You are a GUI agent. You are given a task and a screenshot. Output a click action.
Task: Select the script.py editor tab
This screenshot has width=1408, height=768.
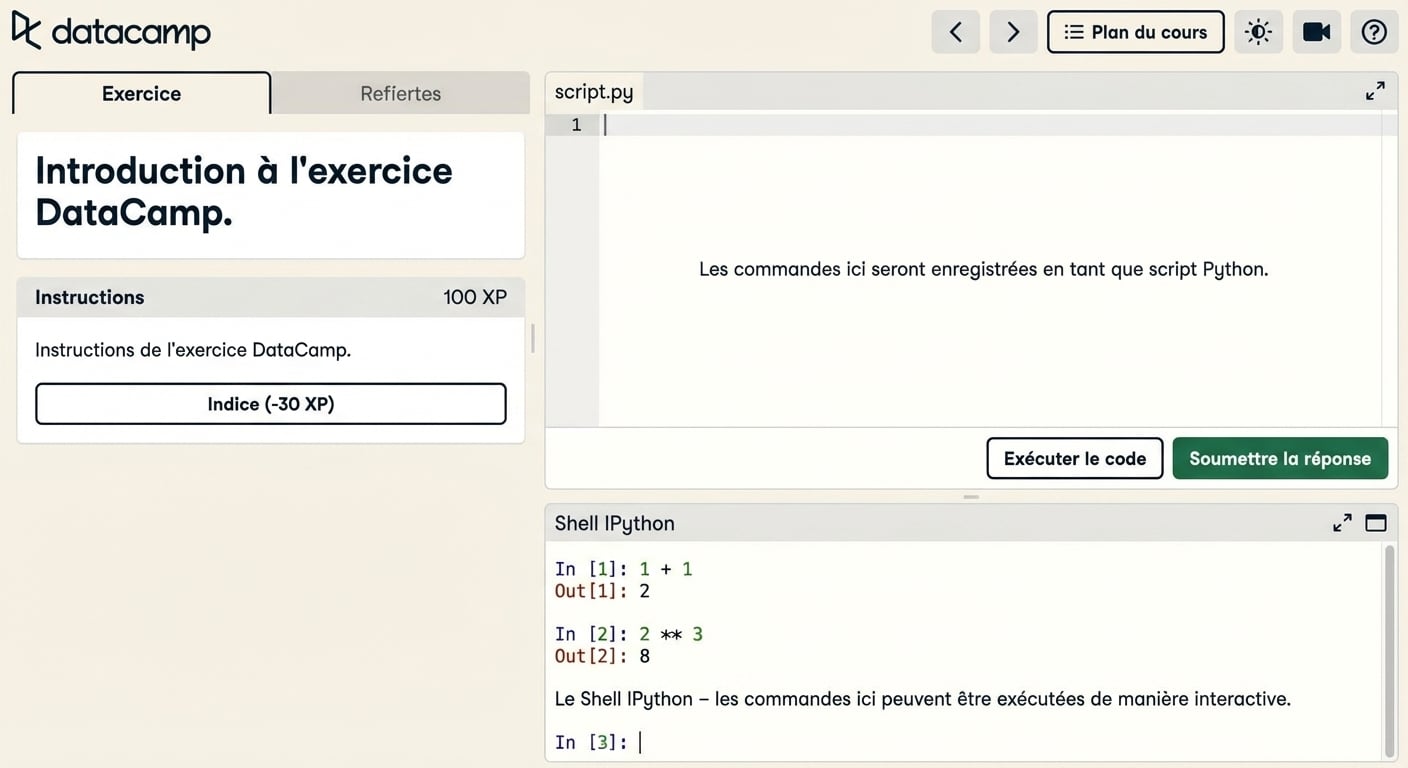pos(594,92)
